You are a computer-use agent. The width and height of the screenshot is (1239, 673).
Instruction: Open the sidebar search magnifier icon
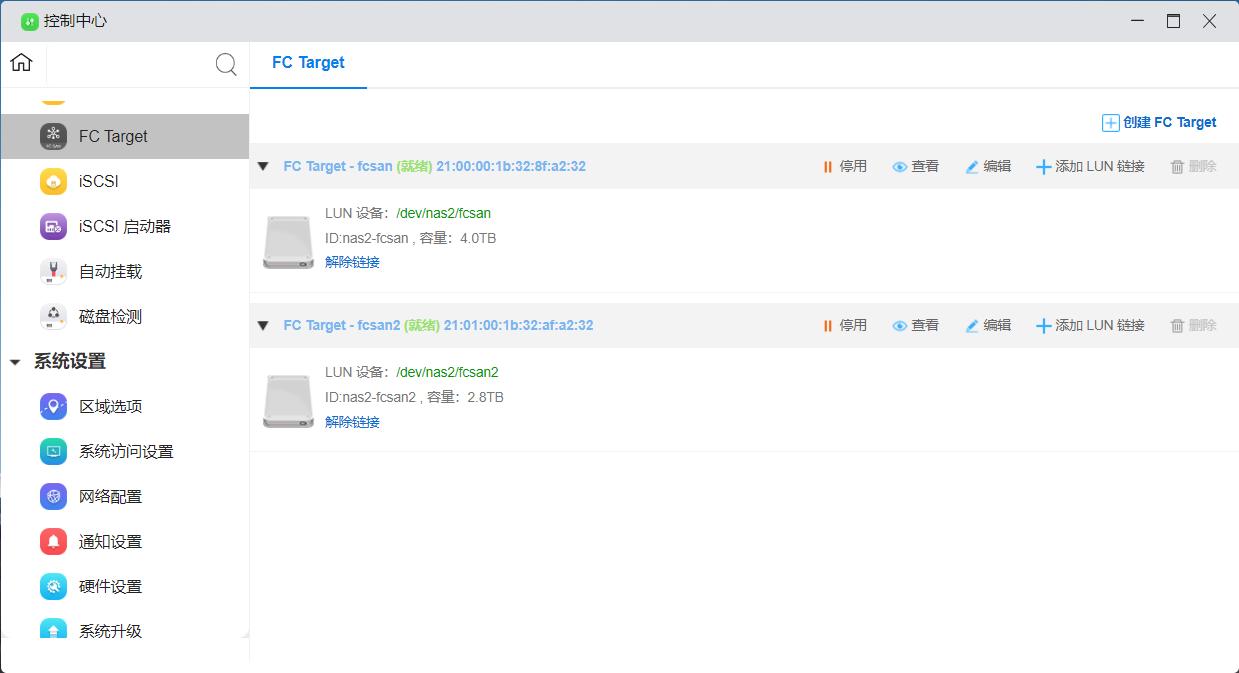[x=226, y=65]
